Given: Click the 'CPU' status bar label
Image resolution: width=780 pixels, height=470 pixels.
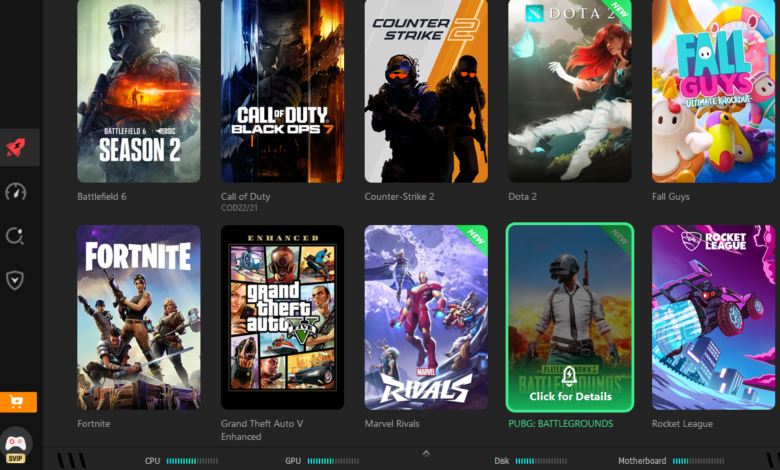Looking at the screenshot, I should tap(152, 461).
